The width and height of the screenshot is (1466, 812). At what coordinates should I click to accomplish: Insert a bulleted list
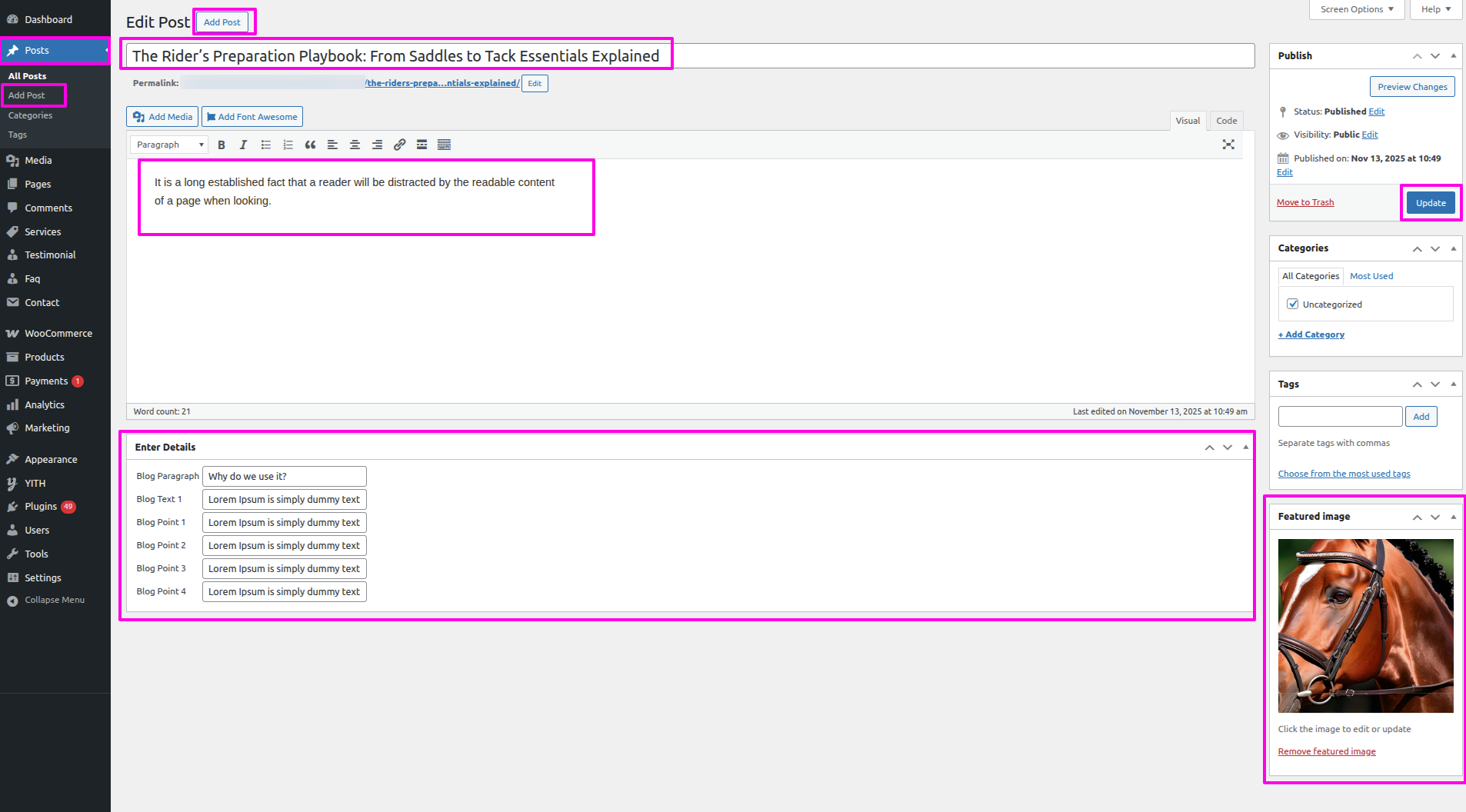point(266,145)
